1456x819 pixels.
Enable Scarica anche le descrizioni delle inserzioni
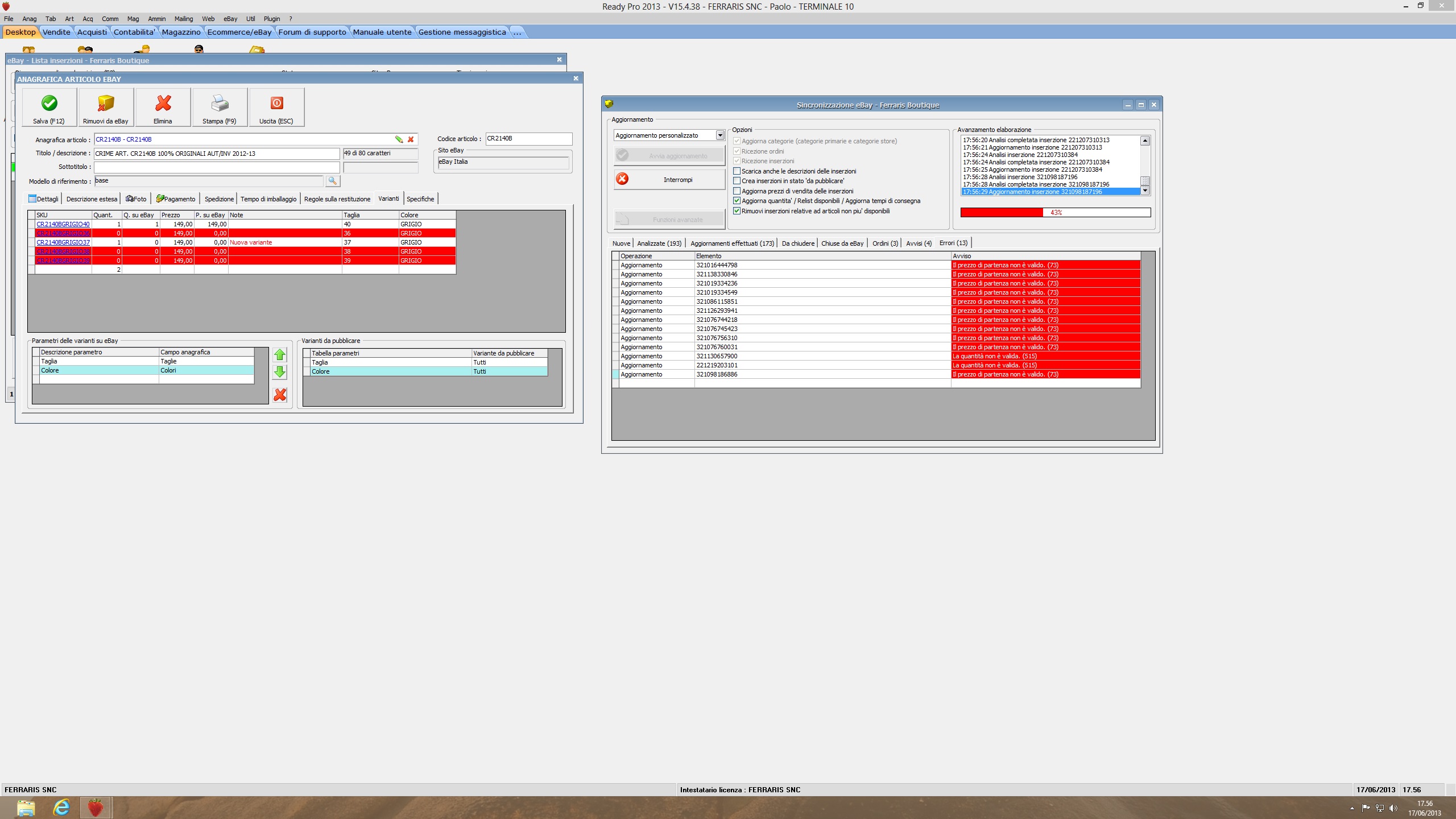(x=737, y=171)
